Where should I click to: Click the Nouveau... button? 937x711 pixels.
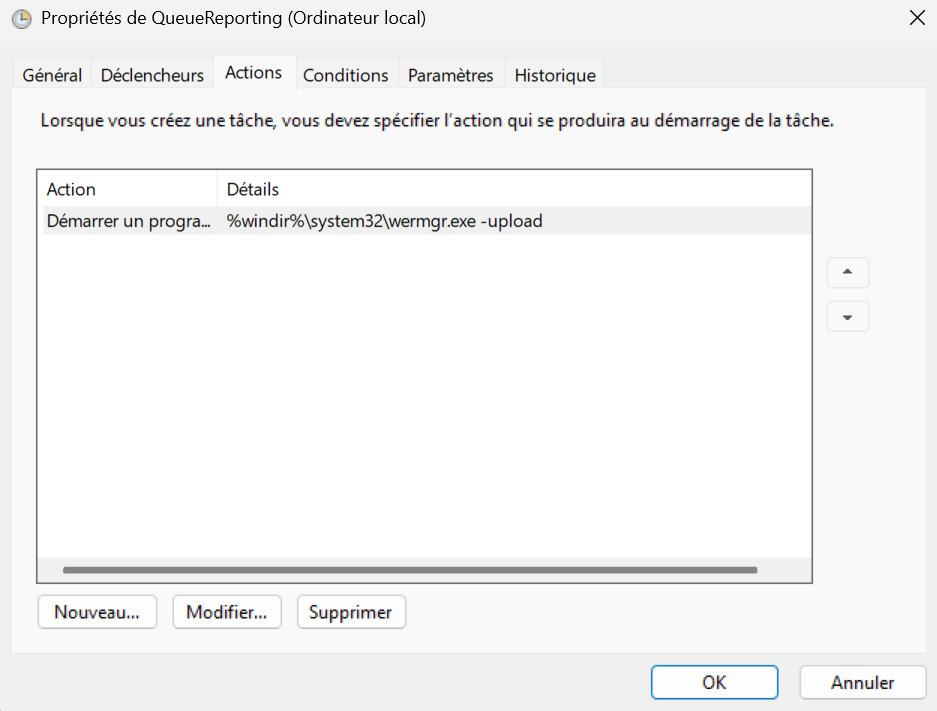(x=97, y=611)
